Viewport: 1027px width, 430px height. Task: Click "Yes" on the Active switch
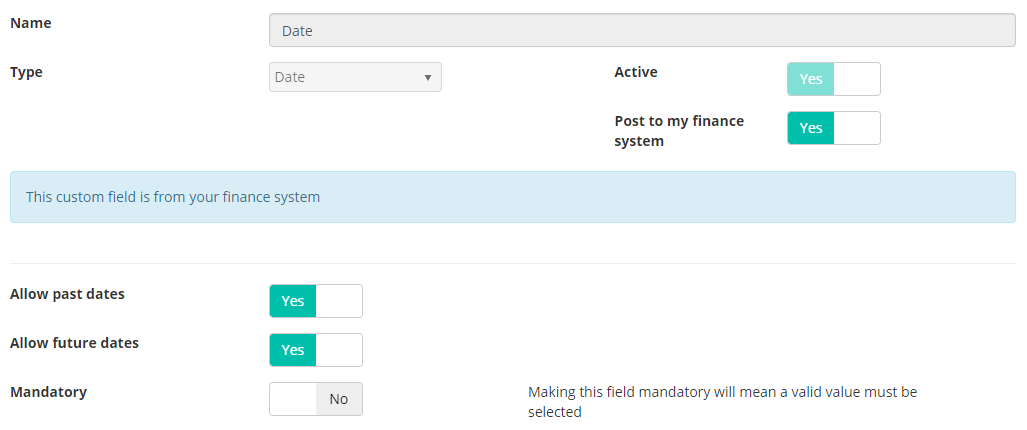pos(811,79)
